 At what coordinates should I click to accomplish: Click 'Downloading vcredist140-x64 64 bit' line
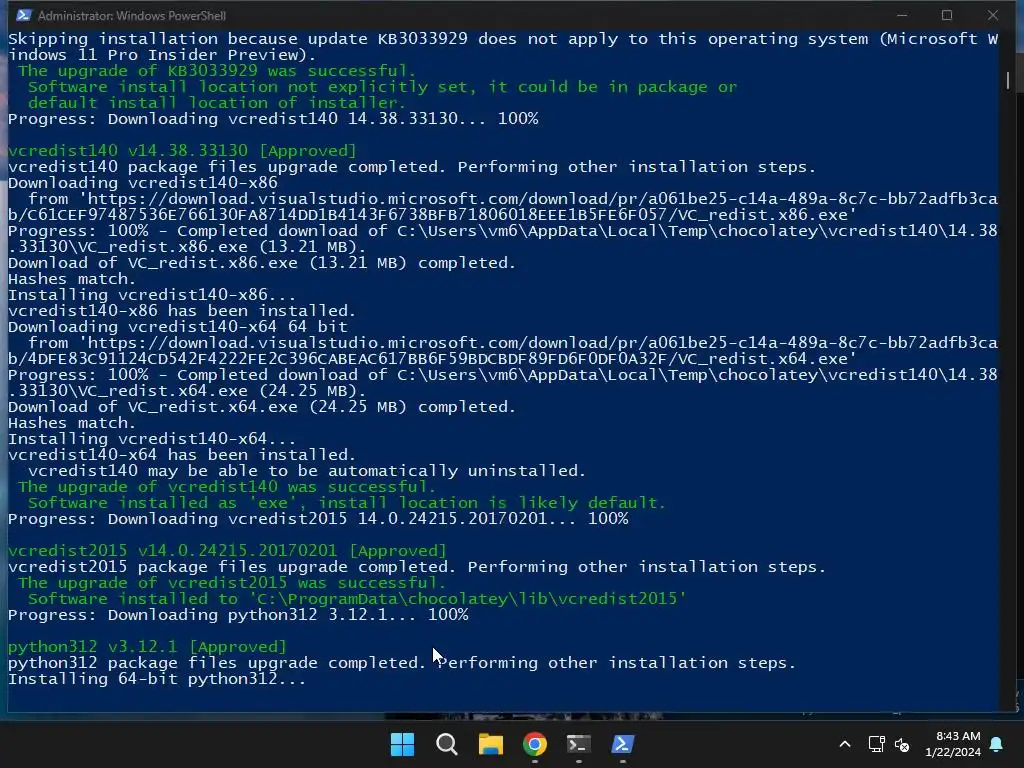pos(178,327)
